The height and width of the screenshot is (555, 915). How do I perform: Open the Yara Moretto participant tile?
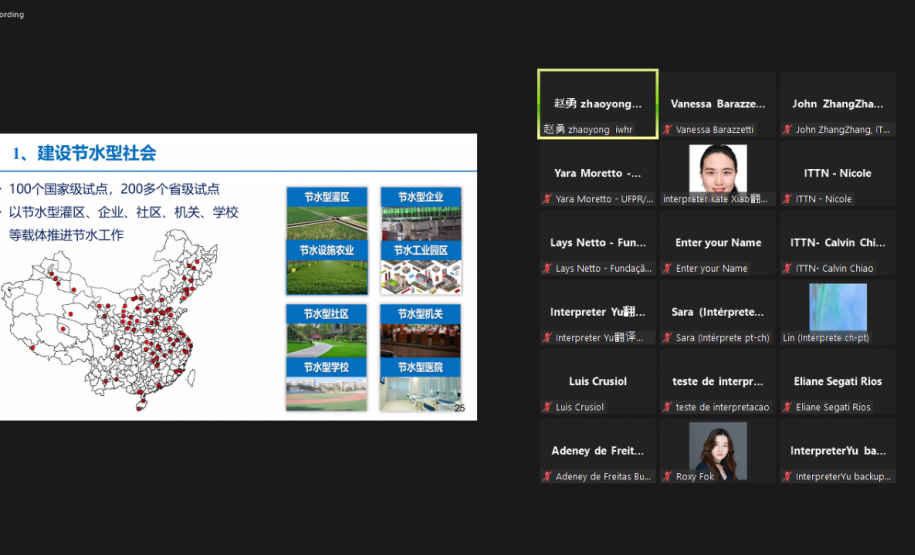click(597, 173)
